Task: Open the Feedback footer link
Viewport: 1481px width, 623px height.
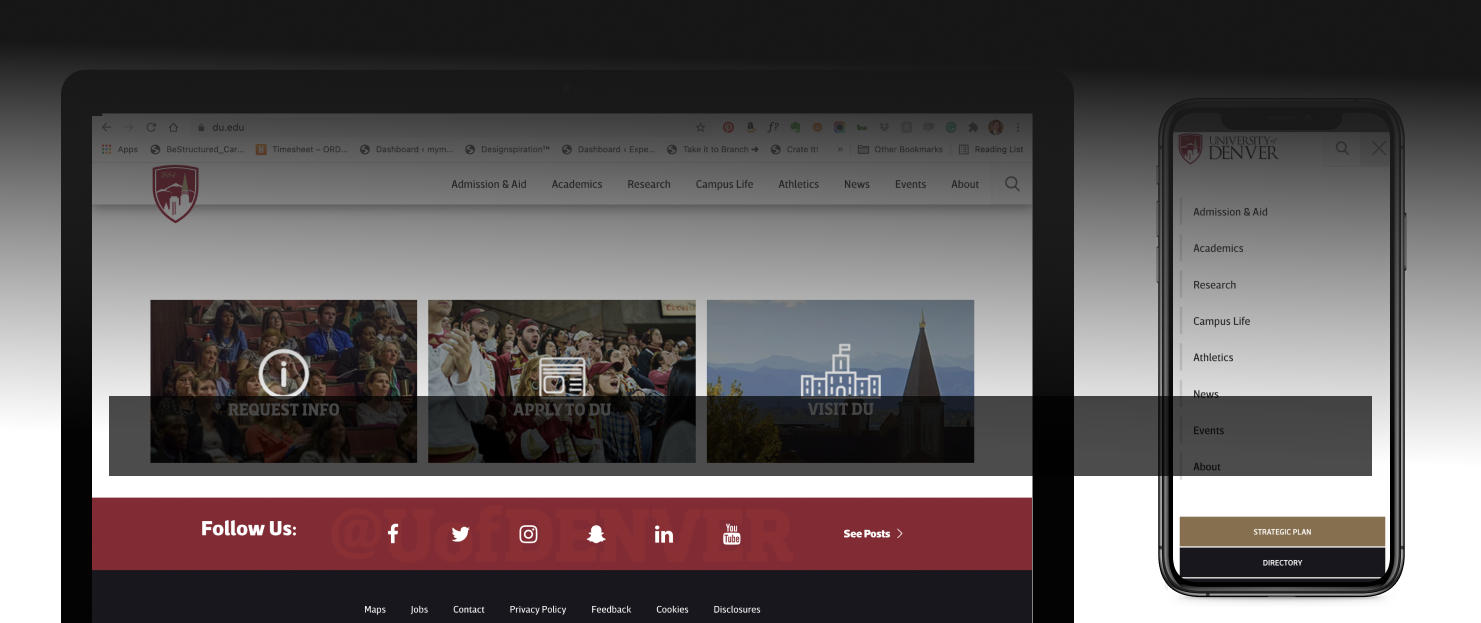Action: coord(611,609)
